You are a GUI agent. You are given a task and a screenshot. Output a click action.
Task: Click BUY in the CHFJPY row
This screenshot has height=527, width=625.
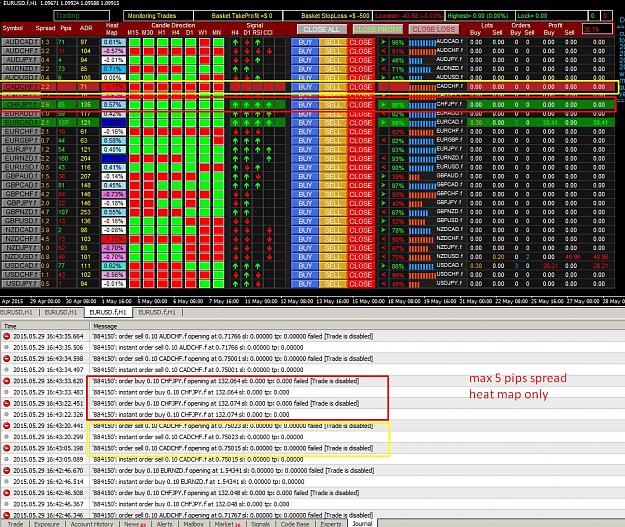tap(305, 105)
